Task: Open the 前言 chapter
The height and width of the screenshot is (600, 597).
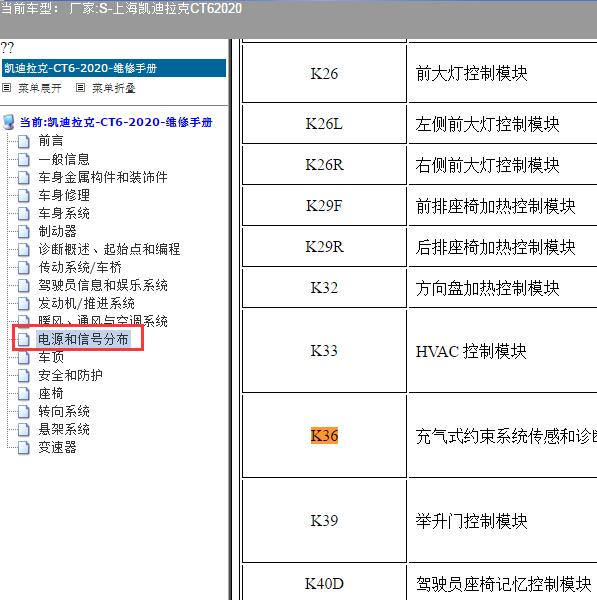Action: tap(51, 141)
